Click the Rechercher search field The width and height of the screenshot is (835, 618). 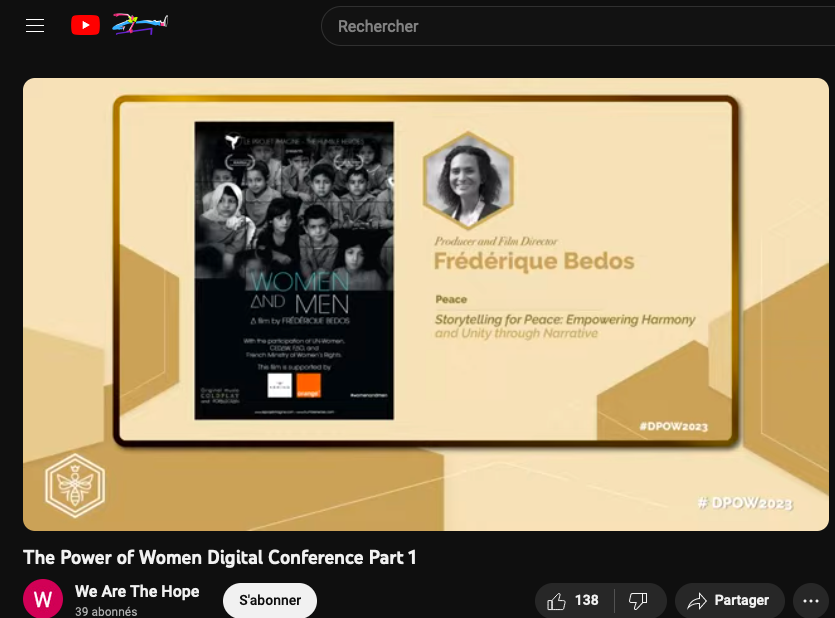click(578, 26)
